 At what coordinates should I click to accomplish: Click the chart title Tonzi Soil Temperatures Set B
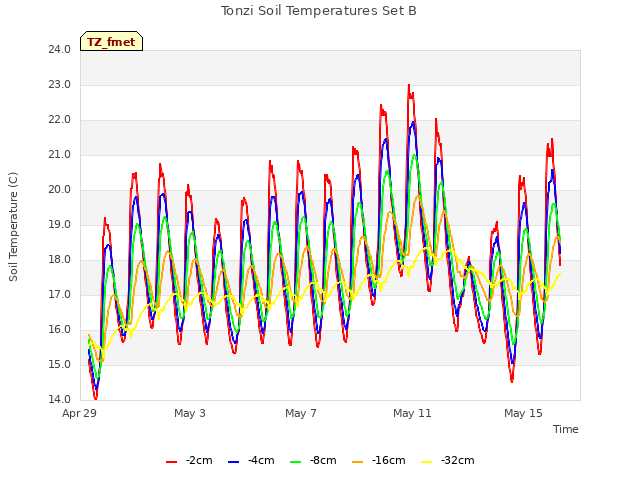[x=319, y=11]
